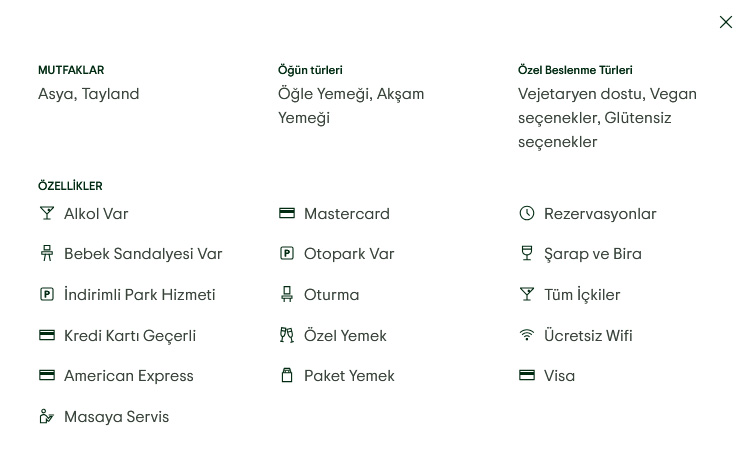Viewport: 748px width, 460px height.
Task: Click the parking icon next to İndirimli Park Hizmeti
Action: point(47,295)
